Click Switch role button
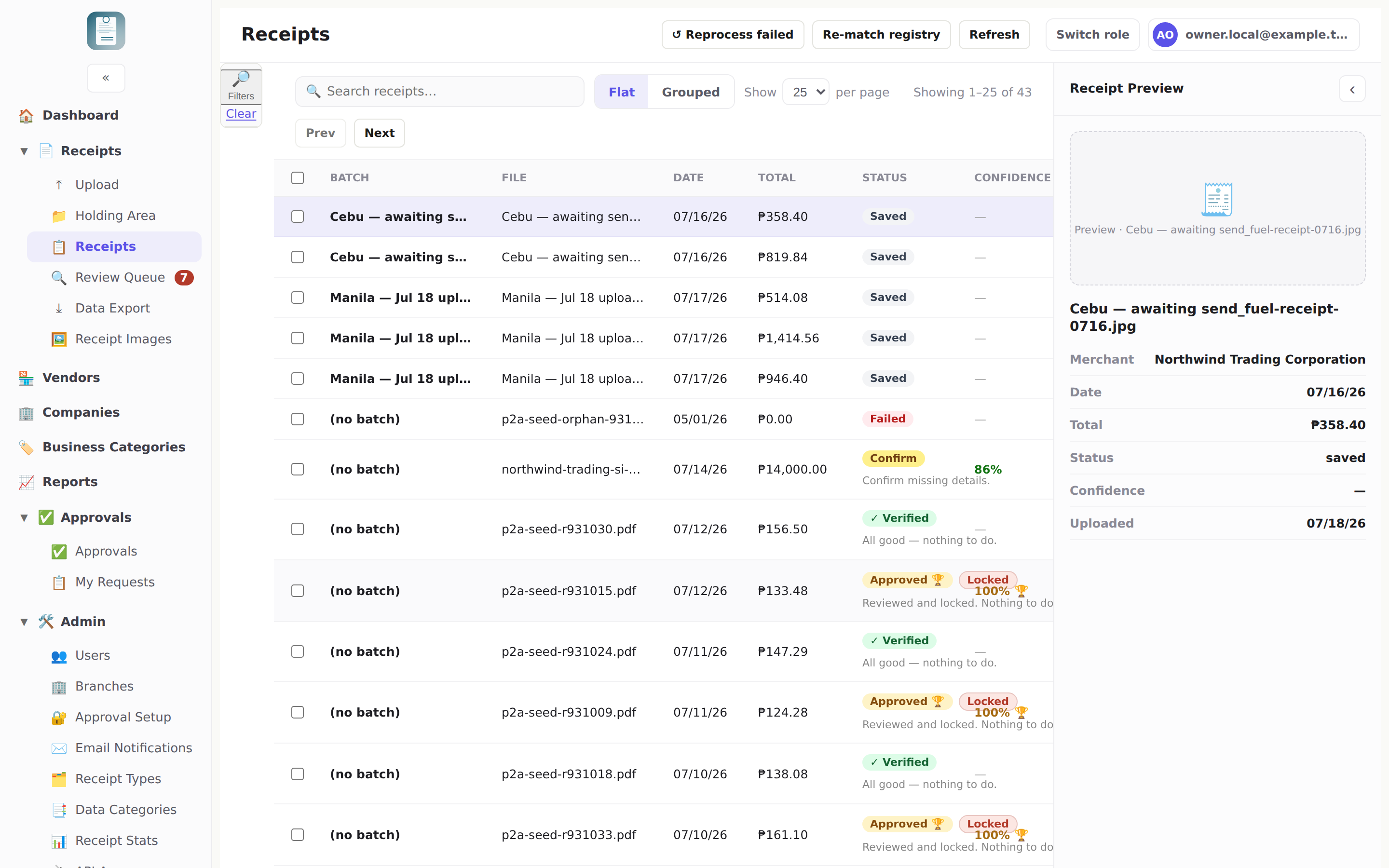The height and width of the screenshot is (868, 1389). point(1092,35)
